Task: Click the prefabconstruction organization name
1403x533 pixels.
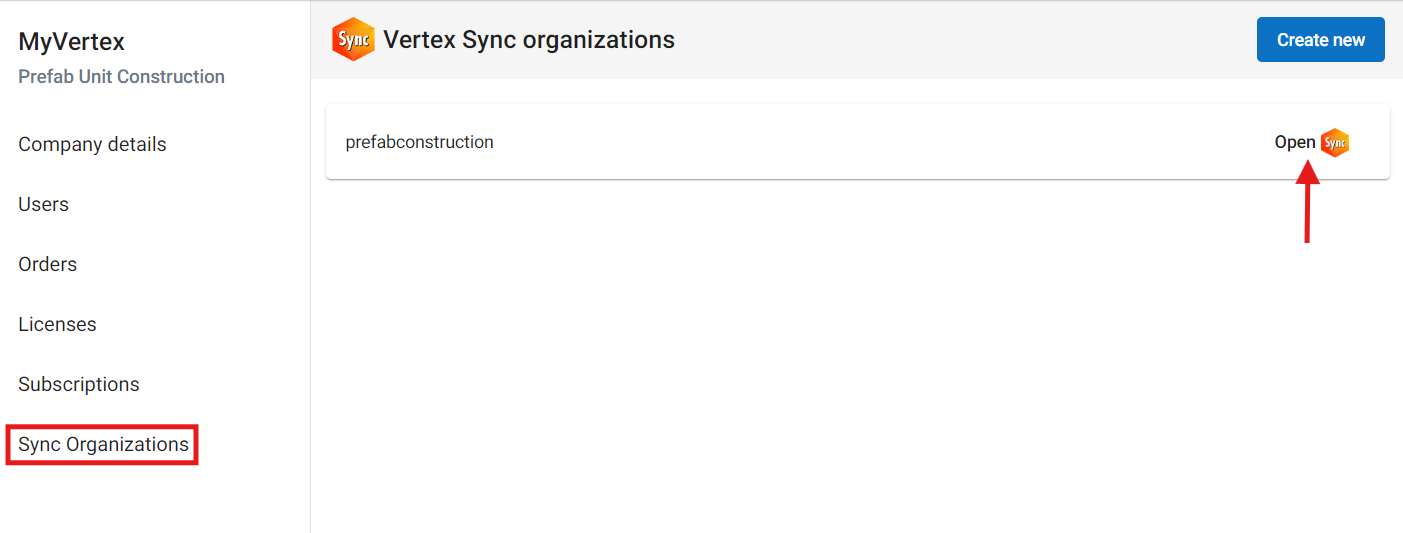Action: click(419, 142)
